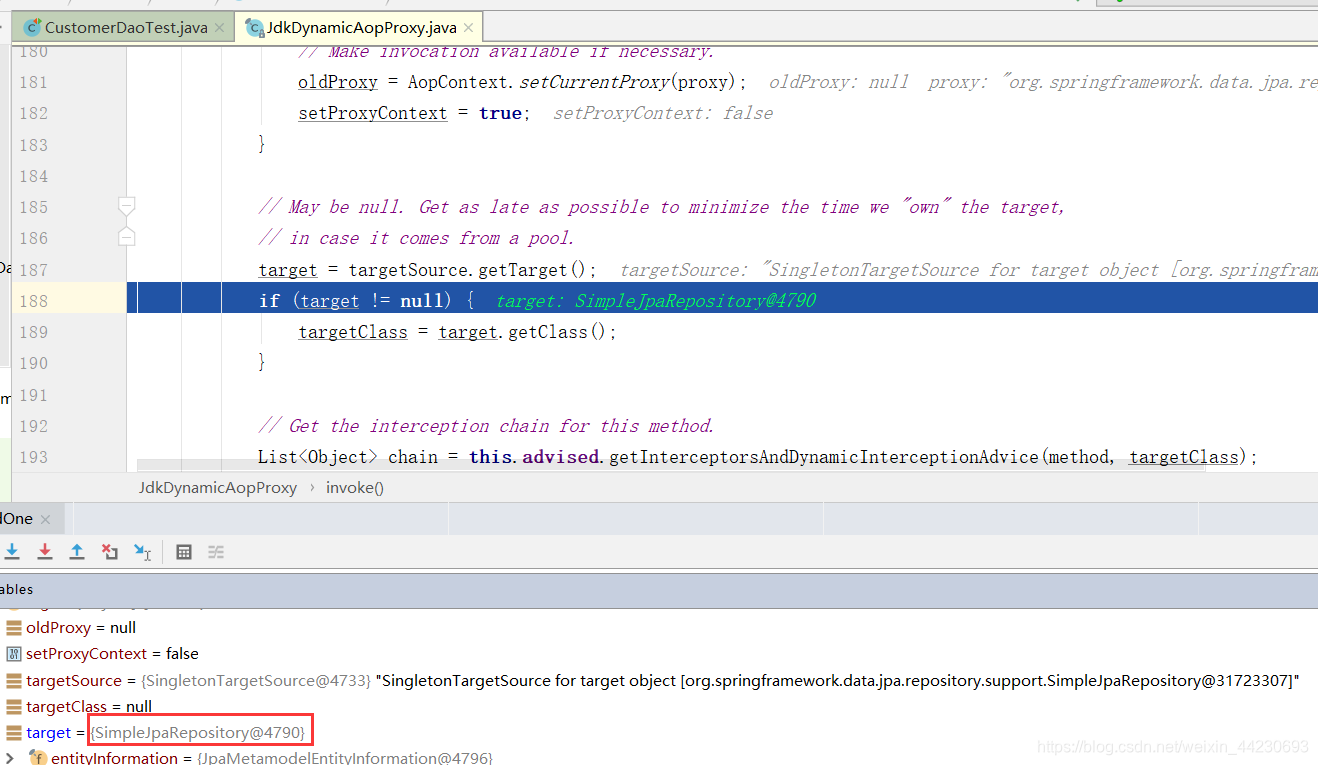Close the debug session tab ending in One
Screen dimensions: 1318x765
click(x=47, y=519)
